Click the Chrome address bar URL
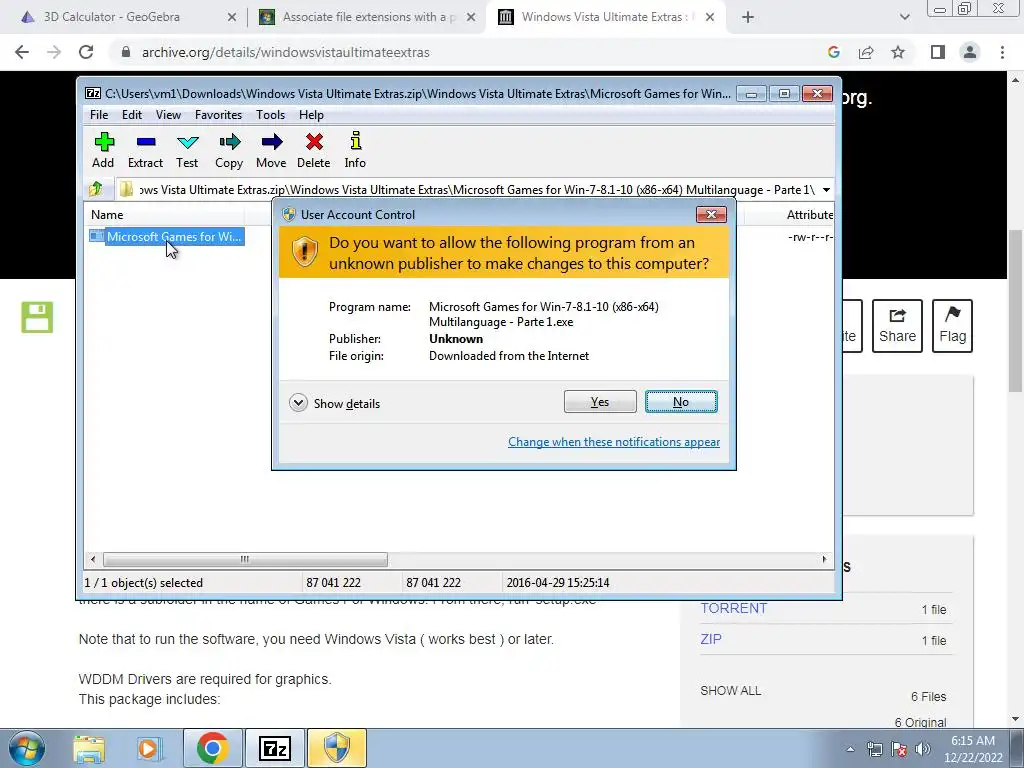Image resolution: width=1024 pixels, height=768 pixels. 285,52
